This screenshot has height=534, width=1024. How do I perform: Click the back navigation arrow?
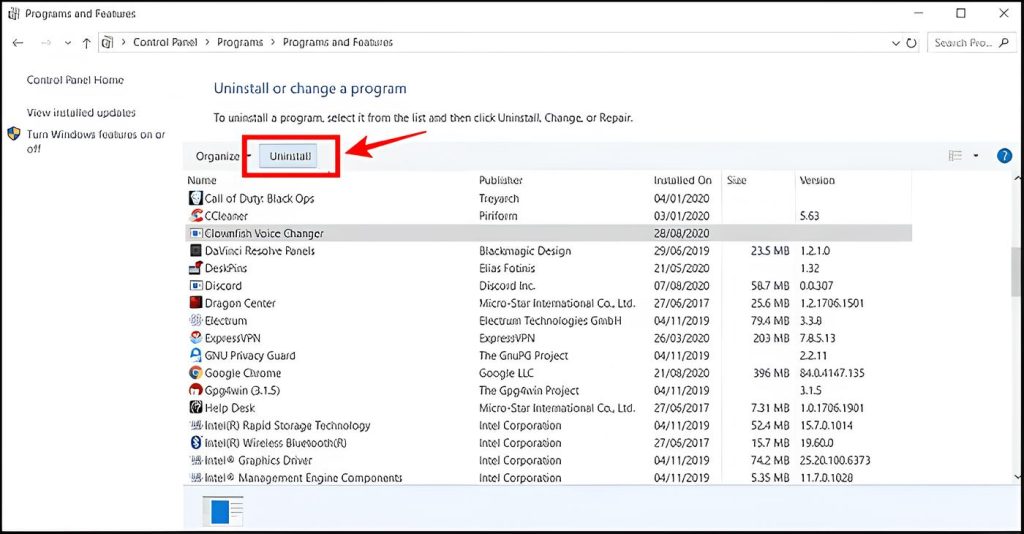[18, 43]
